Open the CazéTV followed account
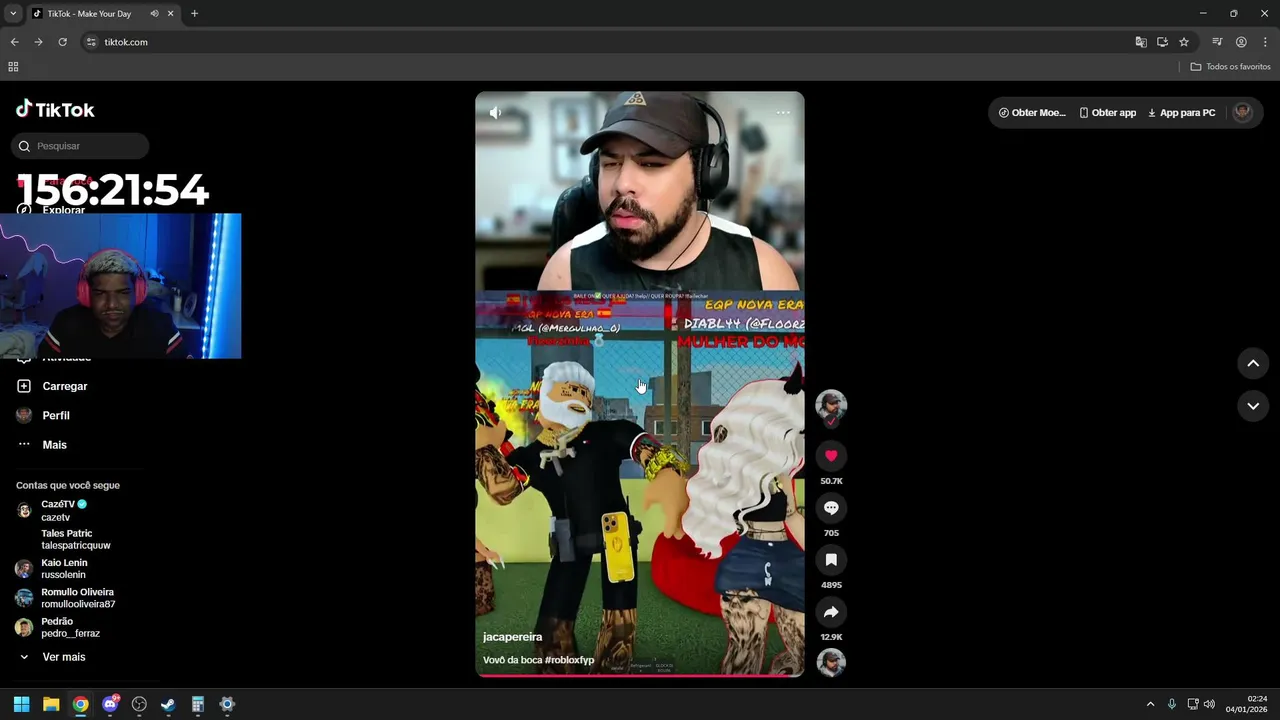 click(64, 511)
